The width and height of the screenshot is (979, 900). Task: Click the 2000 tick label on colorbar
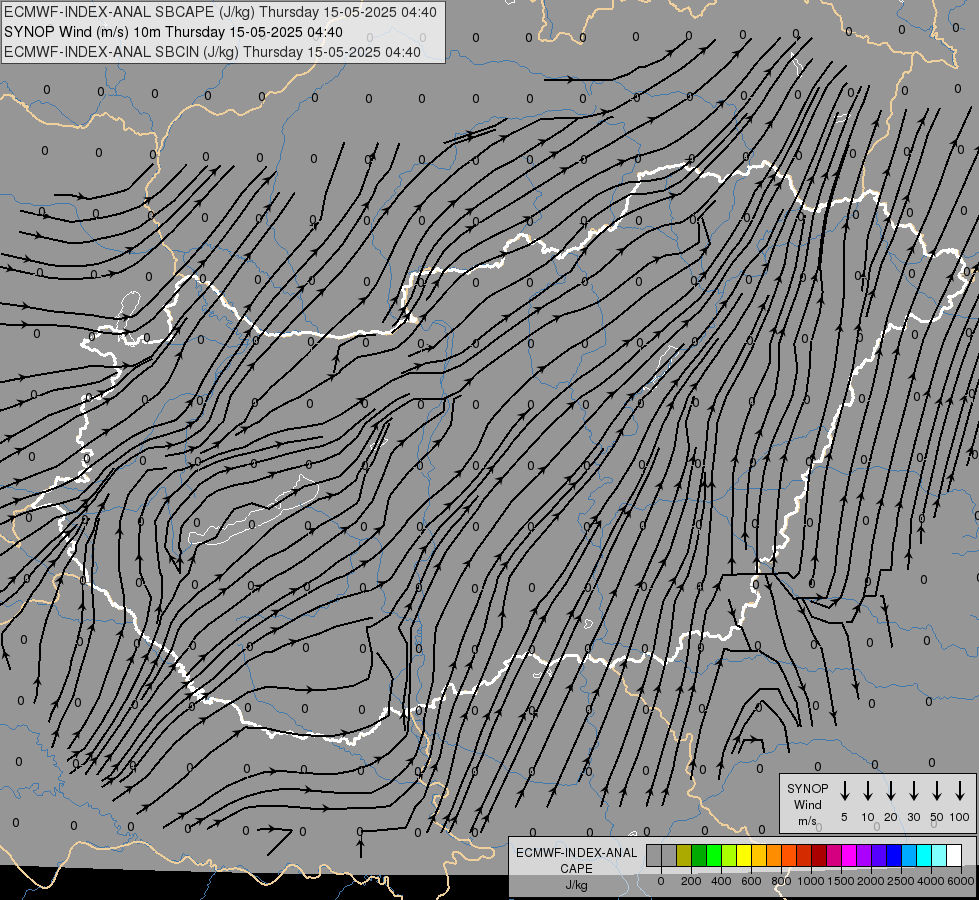[x=871, y=881]
